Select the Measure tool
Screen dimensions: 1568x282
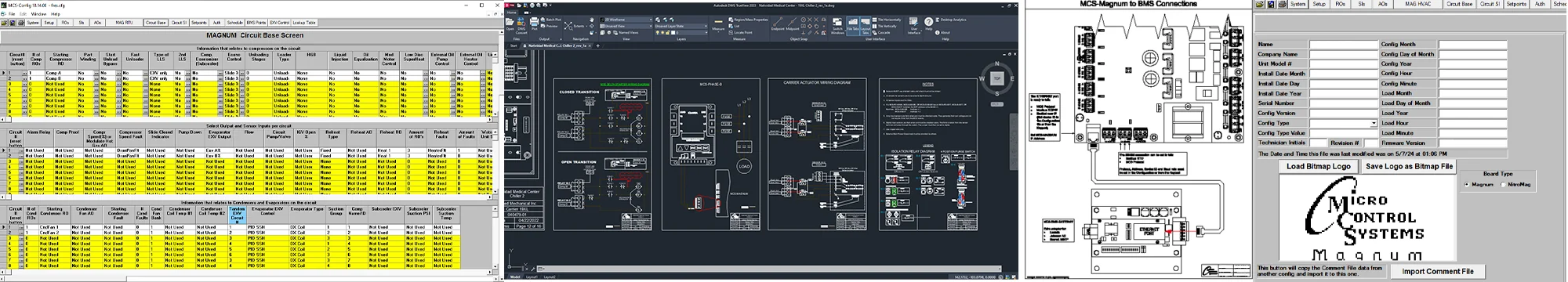tap(718, 24)
